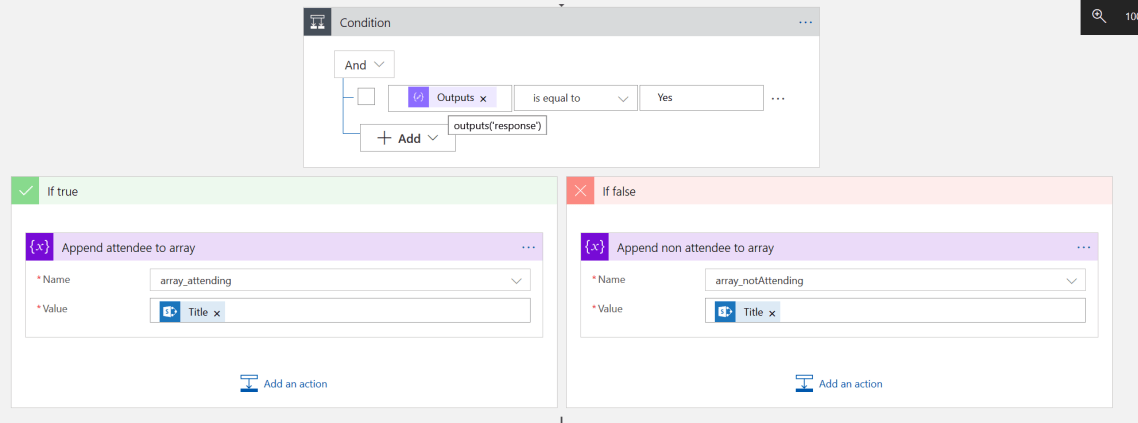Remove the Outputs token from the condition

pos(483,99)
